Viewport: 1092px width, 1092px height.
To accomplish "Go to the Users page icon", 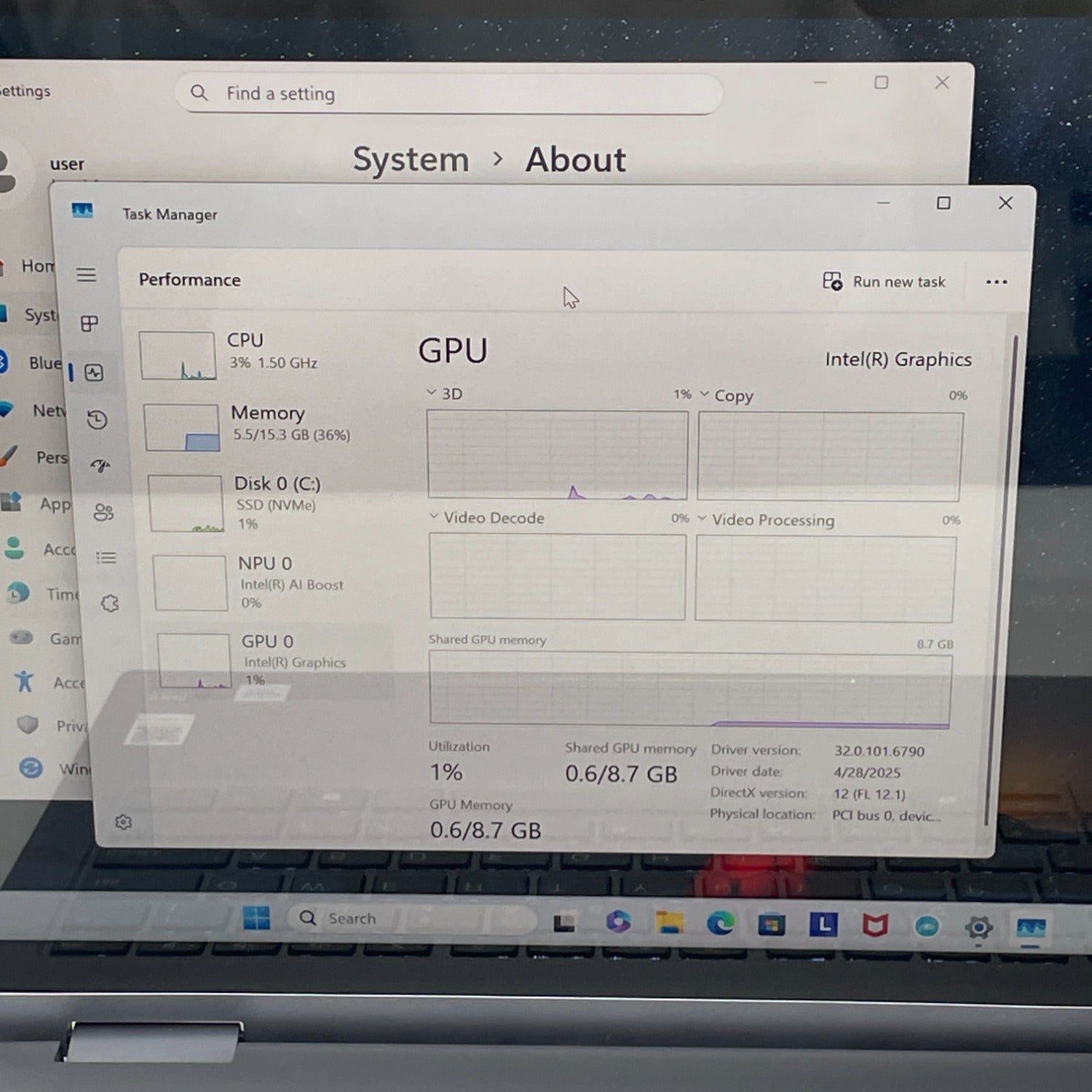I will [103, 513].
